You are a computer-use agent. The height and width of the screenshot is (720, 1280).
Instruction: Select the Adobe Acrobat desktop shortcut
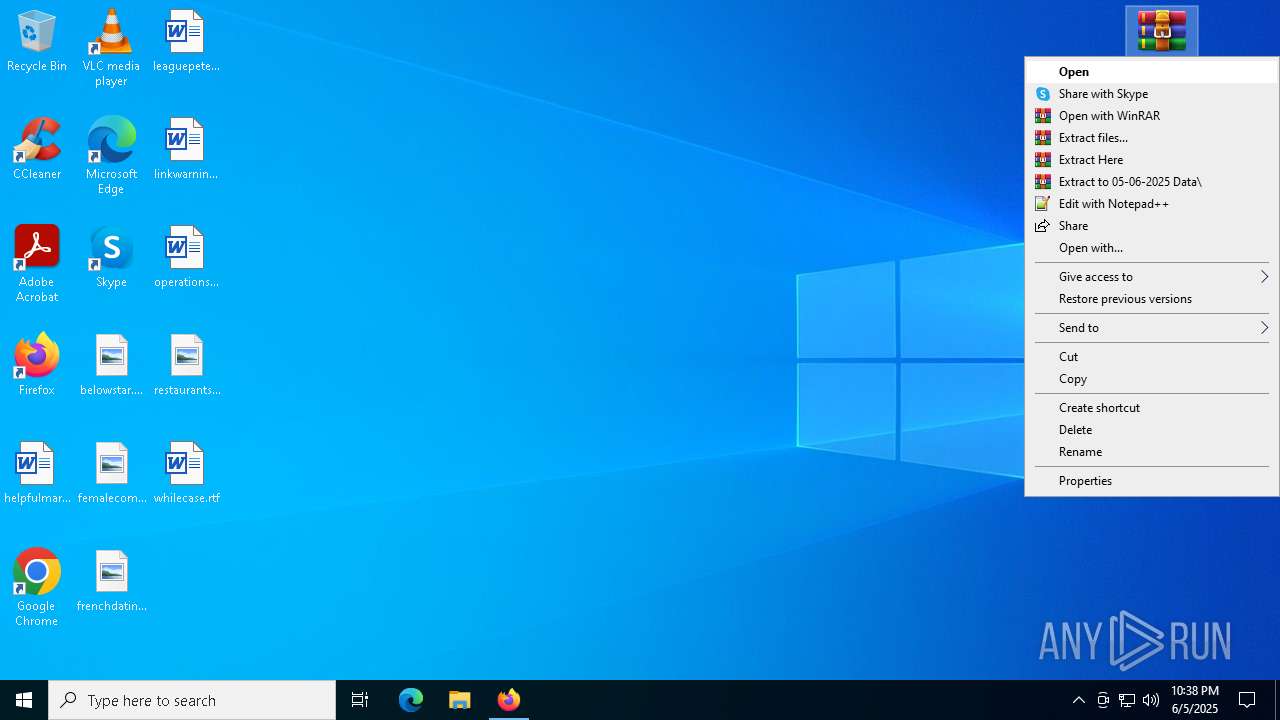point(37,264)
